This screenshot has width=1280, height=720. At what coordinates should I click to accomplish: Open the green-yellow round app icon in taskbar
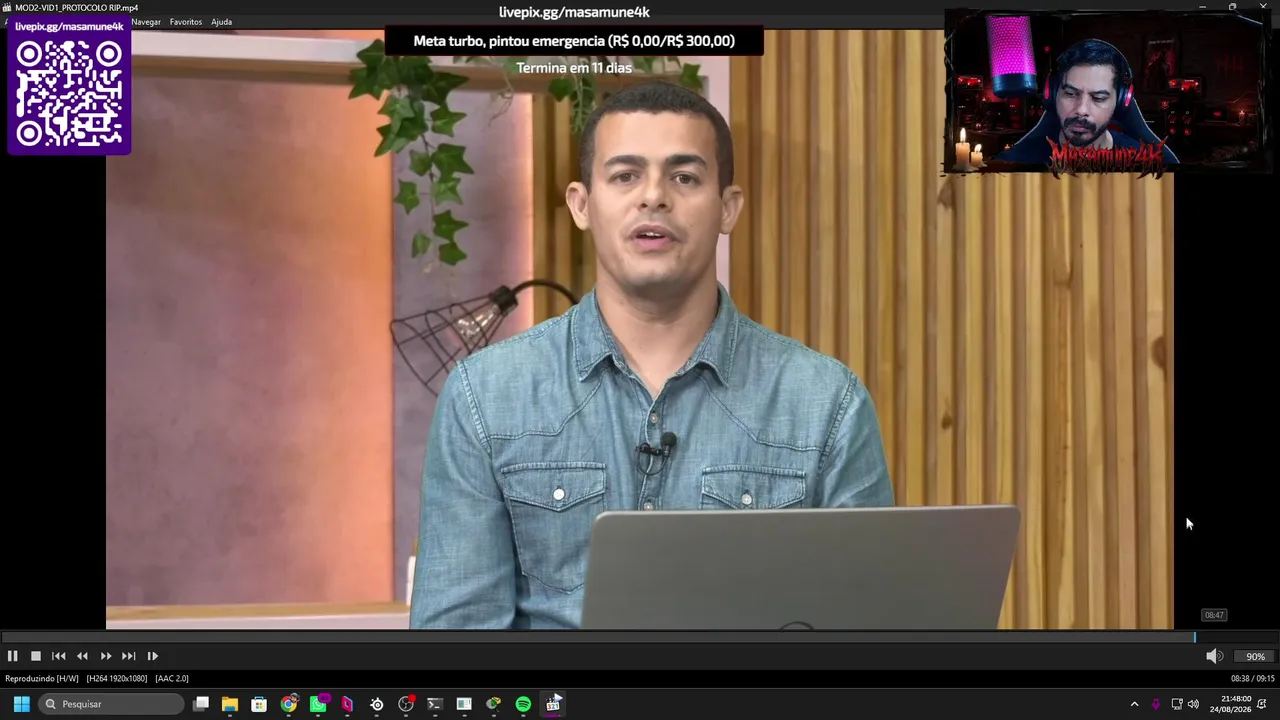(x=493, y=704)
